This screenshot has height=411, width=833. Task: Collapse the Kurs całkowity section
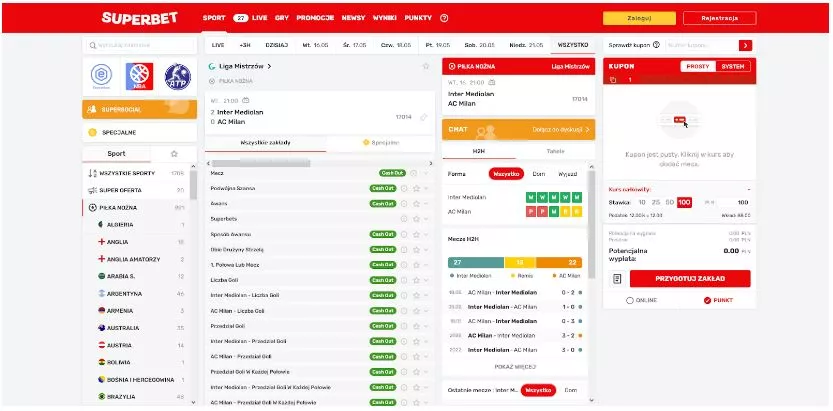pyautogui.click(x=749, y=190)
